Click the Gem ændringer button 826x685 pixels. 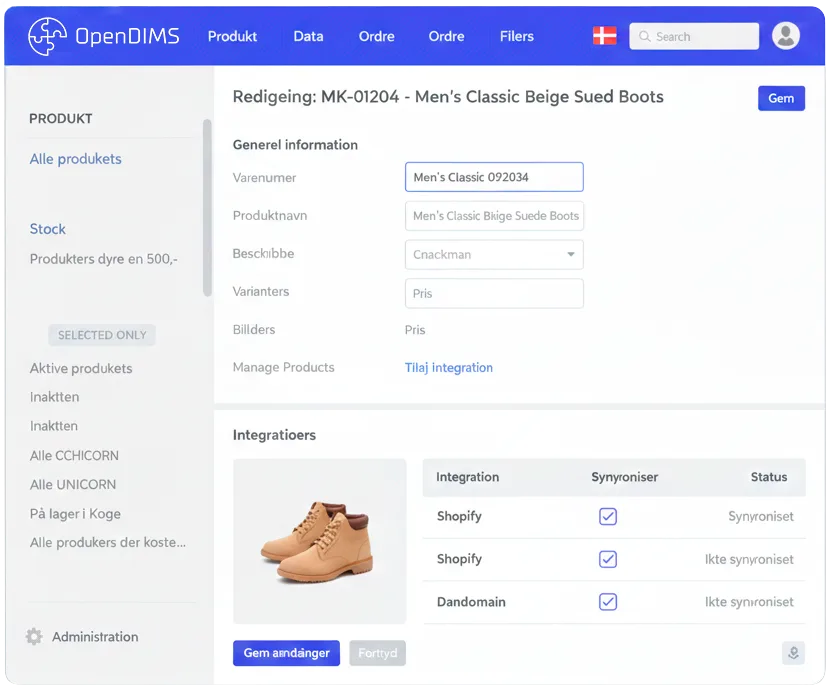coord(286,653)
